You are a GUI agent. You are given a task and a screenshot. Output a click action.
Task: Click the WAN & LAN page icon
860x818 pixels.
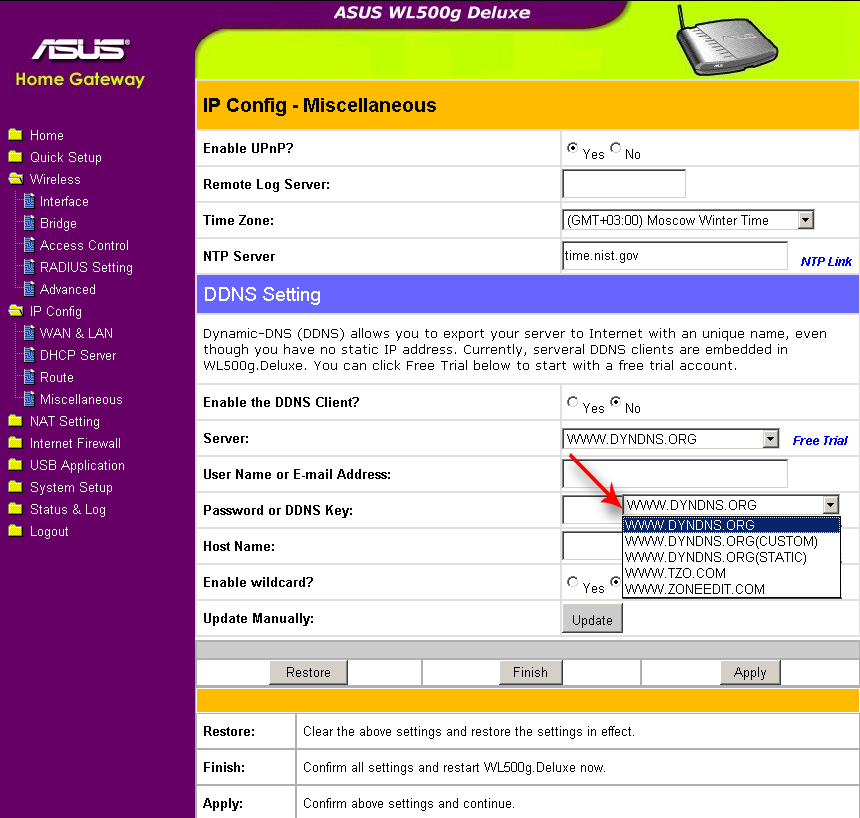[30, 333]
